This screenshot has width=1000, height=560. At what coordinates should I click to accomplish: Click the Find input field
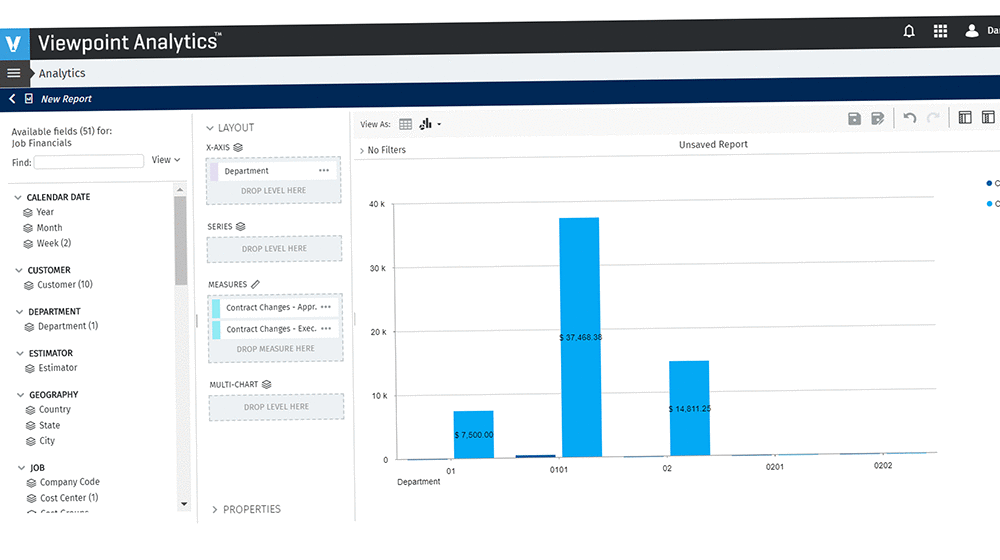pyautogui.click(x=89, y=161)
